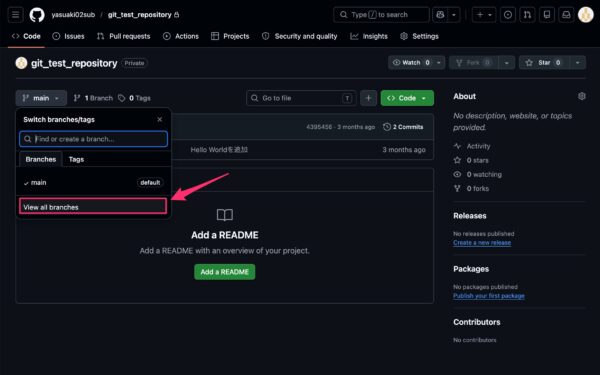This screenshot has height=375, width=600.
Task: Open the 0 Tags link
Action: 134,98
